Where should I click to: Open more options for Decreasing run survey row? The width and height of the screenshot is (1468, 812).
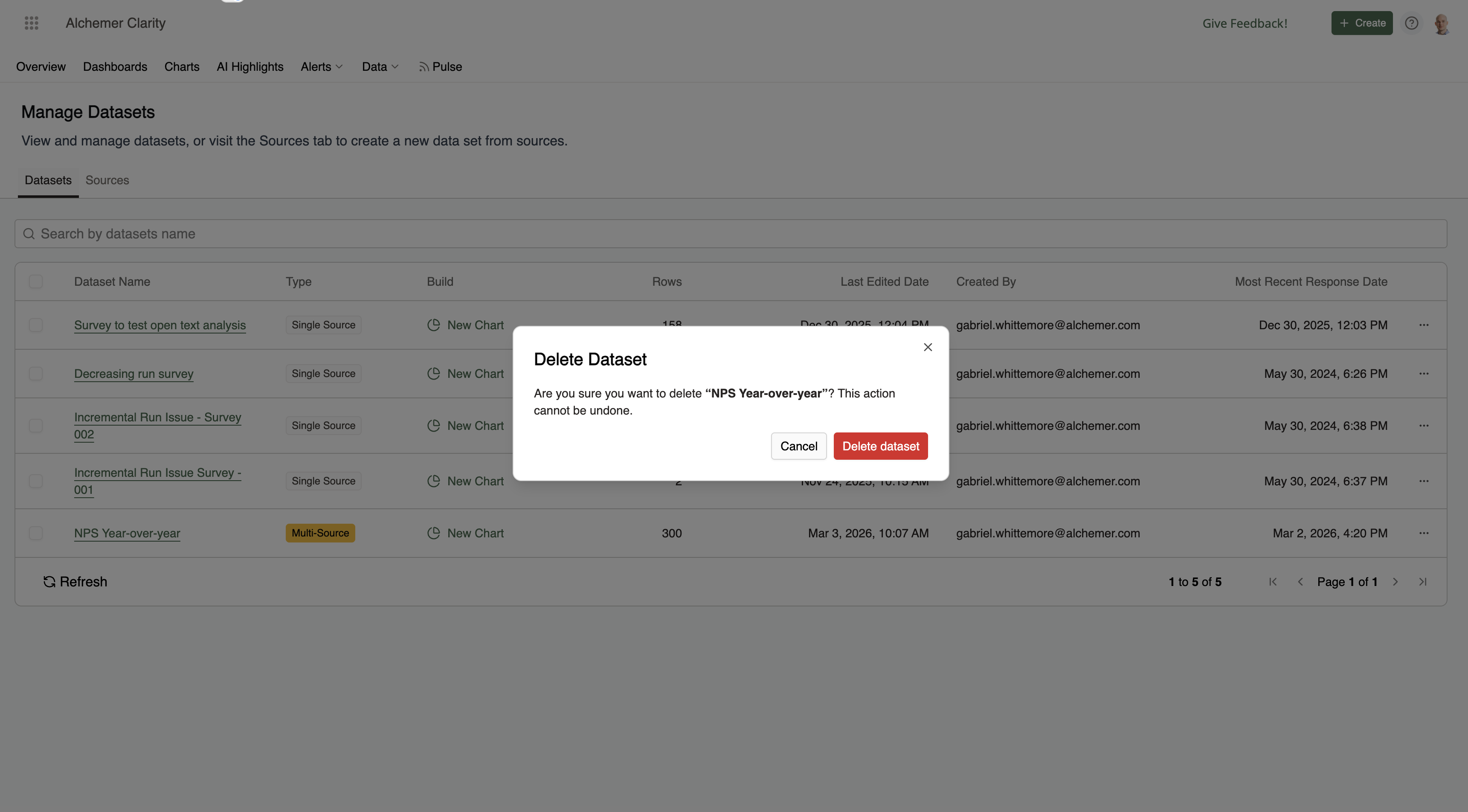[x=1424, y=373]
